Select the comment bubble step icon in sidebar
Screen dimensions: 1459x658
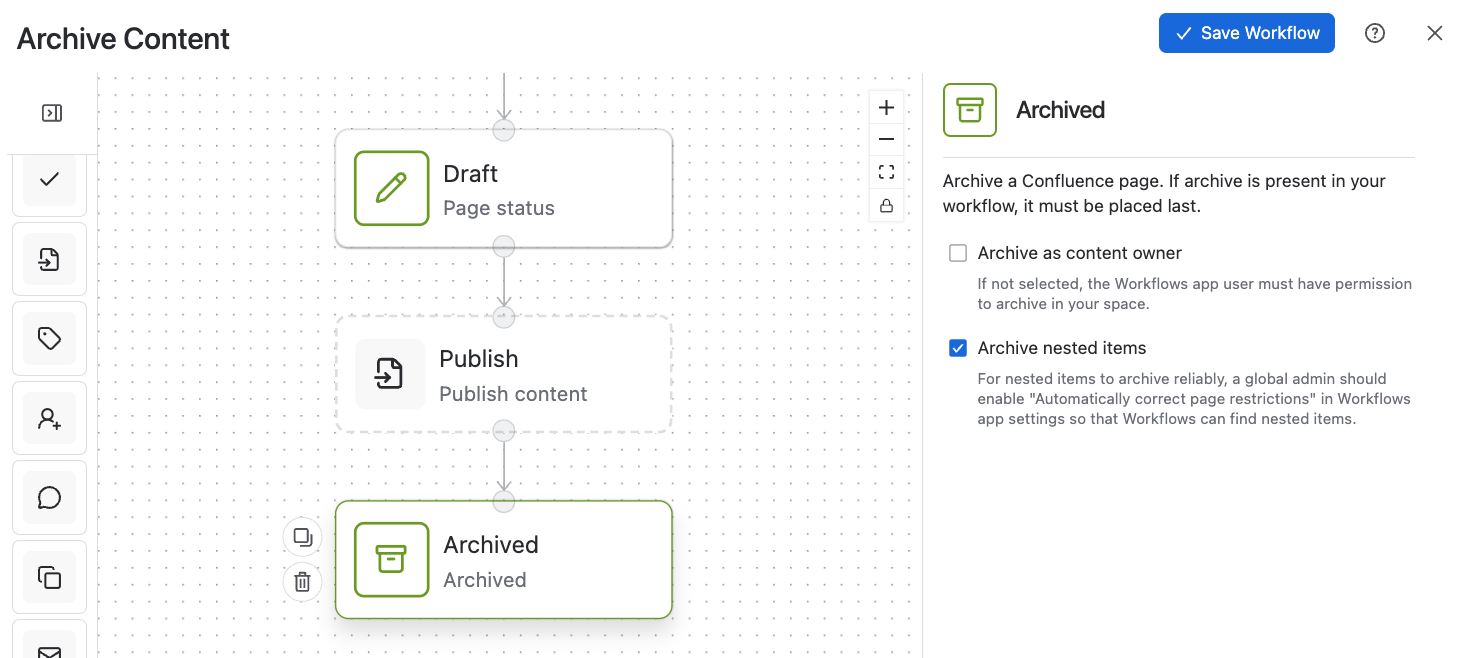click(x=49, y=497)
